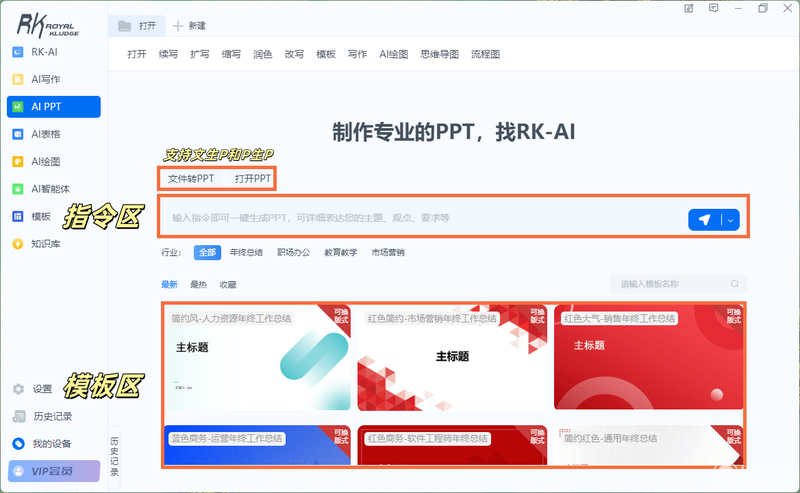Open the AI智能体 sidebar icon

[17, 189]
